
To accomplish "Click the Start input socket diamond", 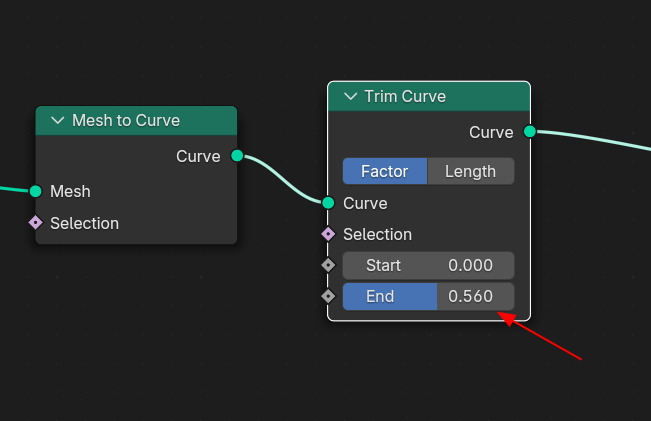I will click(x=328, y=265).
